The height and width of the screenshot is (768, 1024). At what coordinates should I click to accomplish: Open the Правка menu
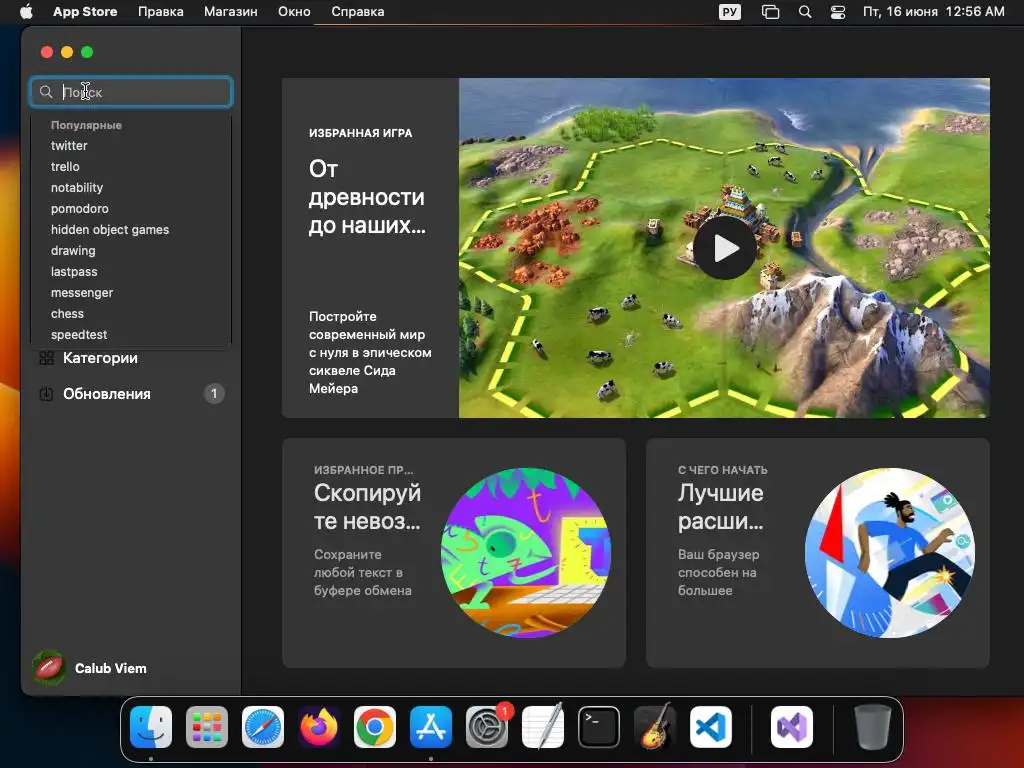point(161,12)
